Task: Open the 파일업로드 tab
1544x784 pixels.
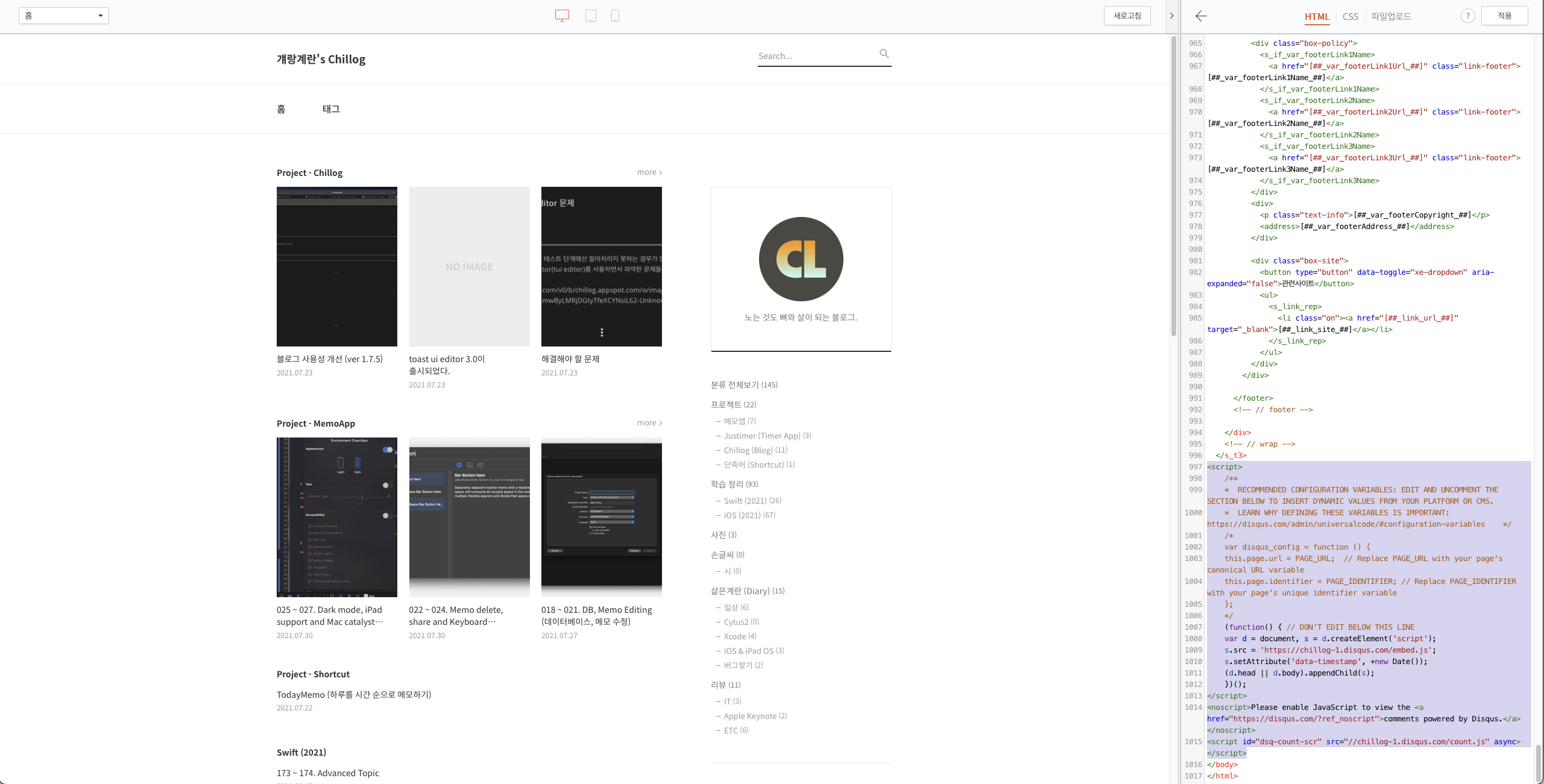Action: (x=1391, y=17)
